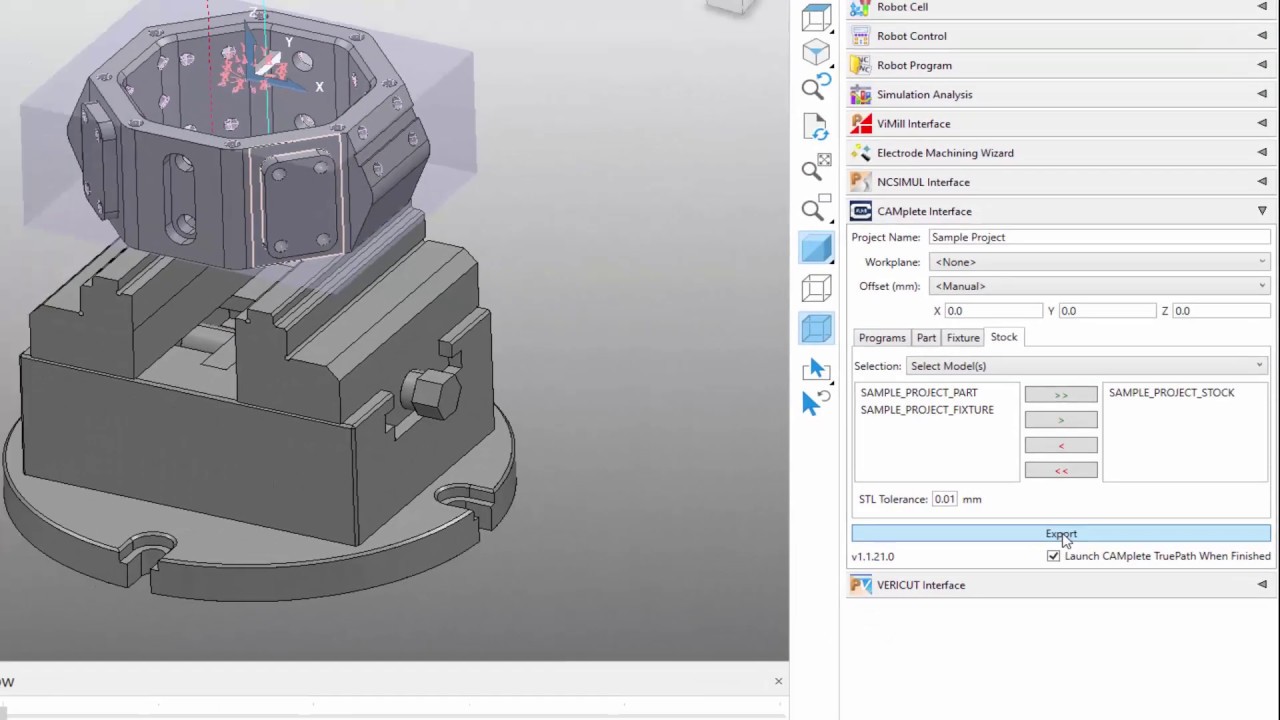The image size is (1280, 720).
Task: Toggle the shaded with edges cube
Action: tap(816, 328)
